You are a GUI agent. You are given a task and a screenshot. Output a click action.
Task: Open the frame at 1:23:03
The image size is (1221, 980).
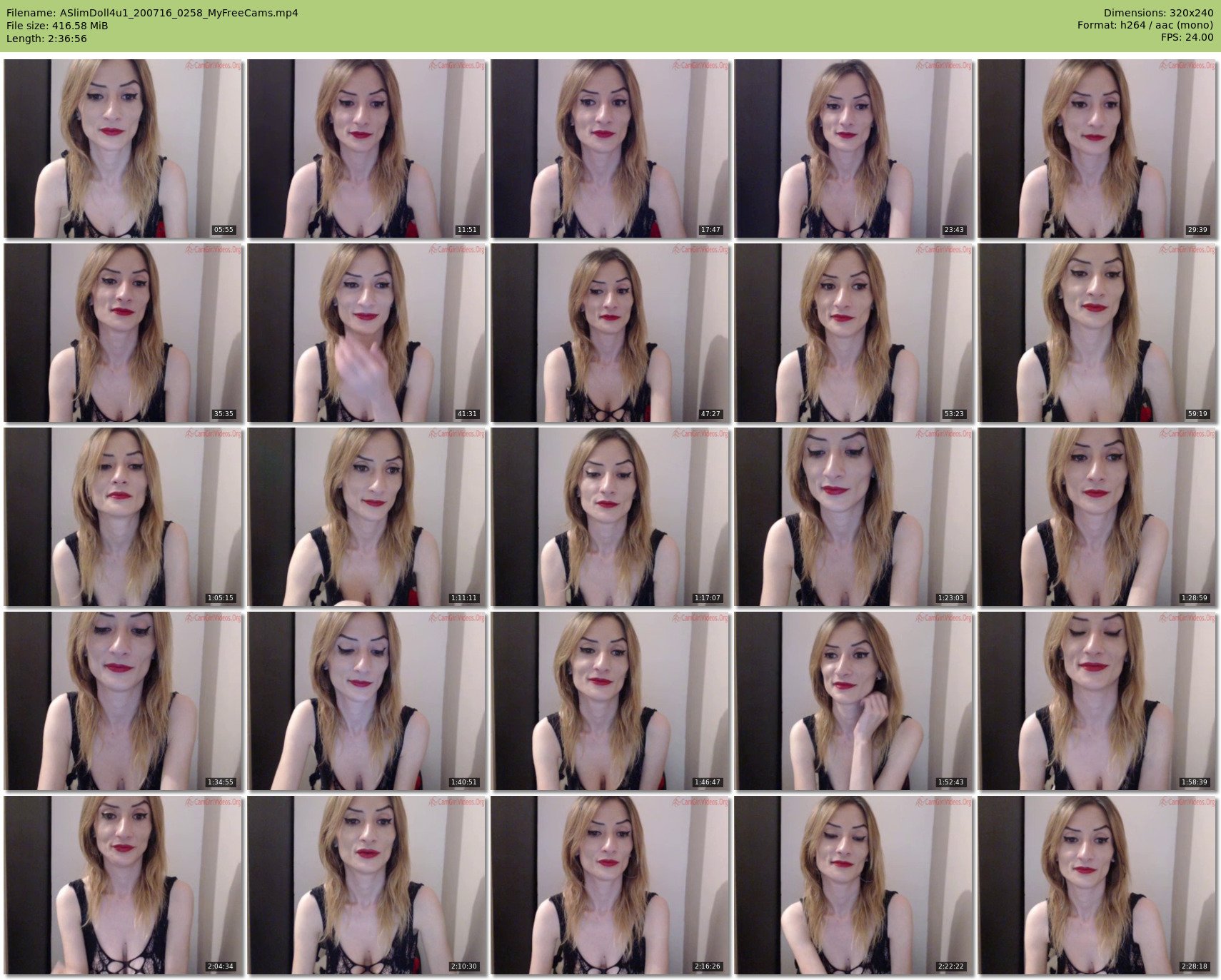point(853,517)
